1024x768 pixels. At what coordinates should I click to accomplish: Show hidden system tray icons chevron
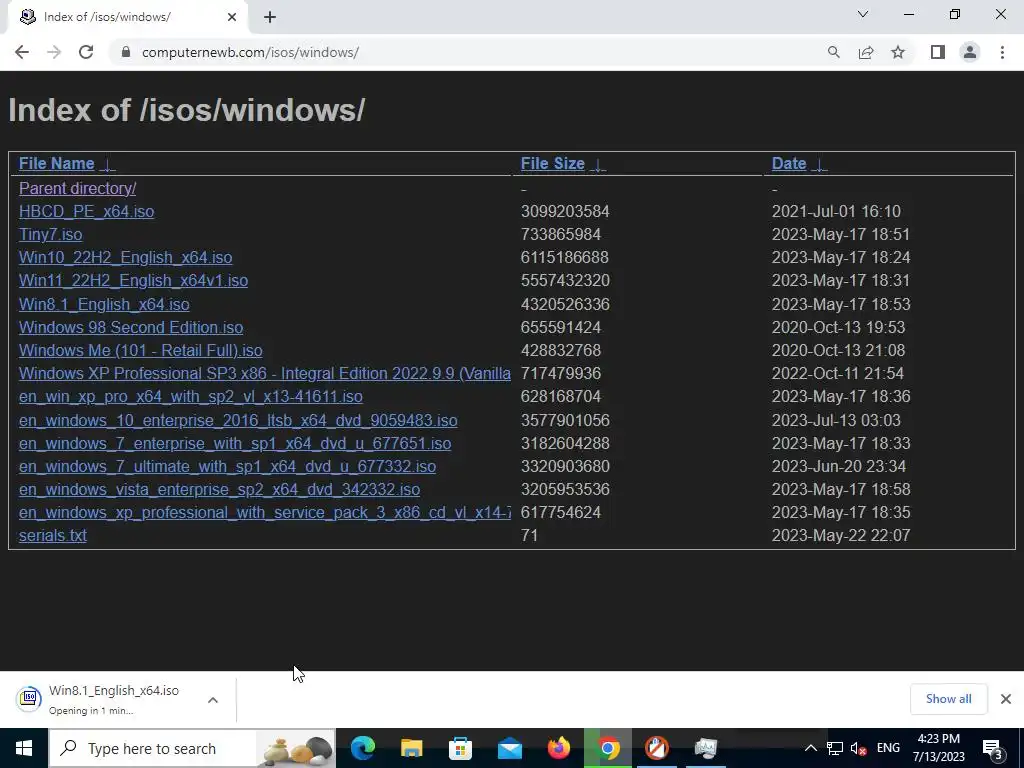pyautogui.click(x=810, y=748)
